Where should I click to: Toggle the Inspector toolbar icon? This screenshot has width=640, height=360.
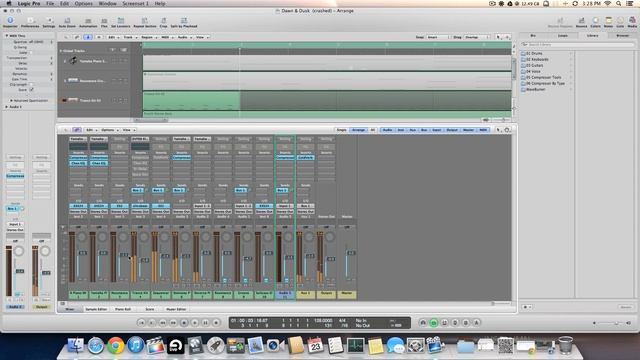point(10,22)
